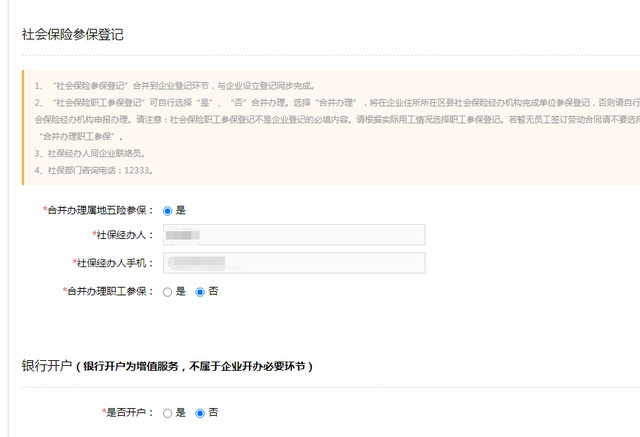640x437 pixels.
Task: Click the bold 银行开户为增值服务 note
Action: (198, 367)
